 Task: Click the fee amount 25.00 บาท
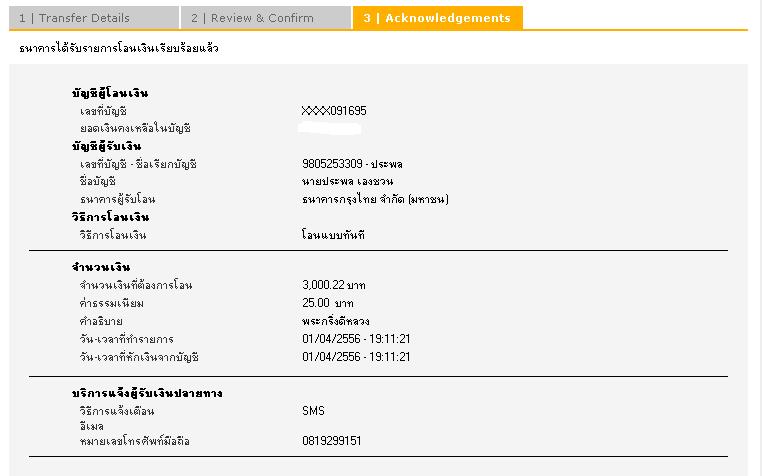click(x=327, y=304)
